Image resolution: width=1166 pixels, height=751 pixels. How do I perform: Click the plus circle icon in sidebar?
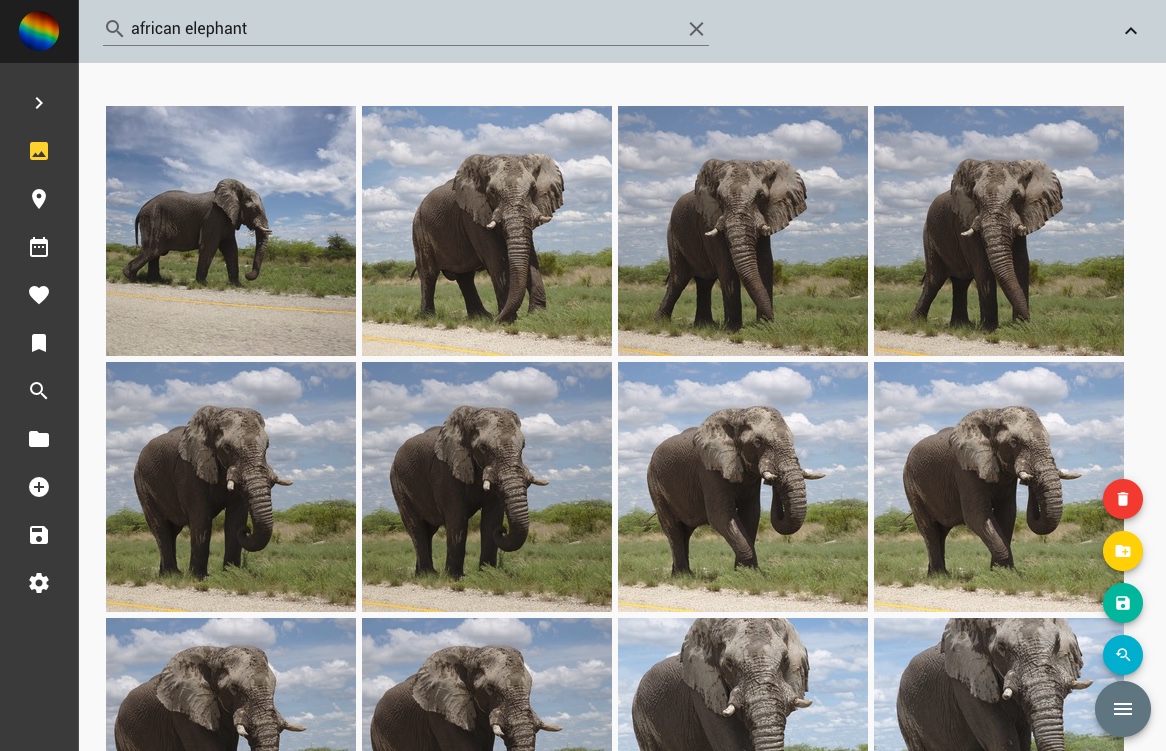click(39, 487)
